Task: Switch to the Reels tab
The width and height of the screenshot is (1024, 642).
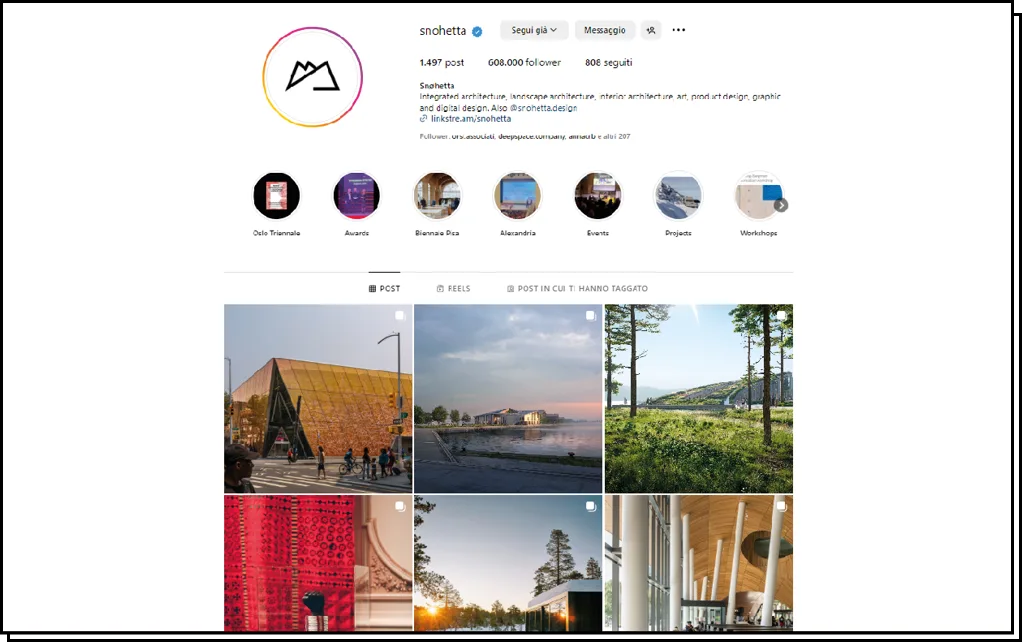Action: coord(453,288)
